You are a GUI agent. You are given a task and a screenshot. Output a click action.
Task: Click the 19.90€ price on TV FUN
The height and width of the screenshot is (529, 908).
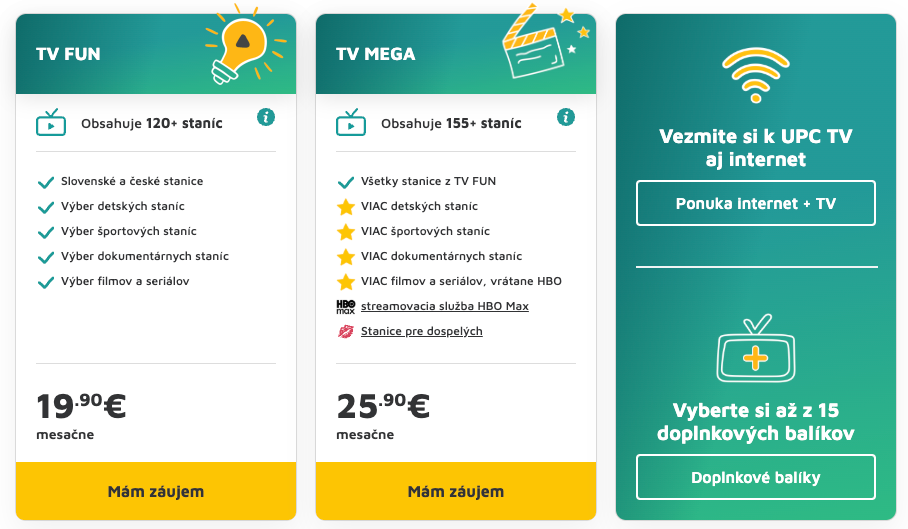81,406
